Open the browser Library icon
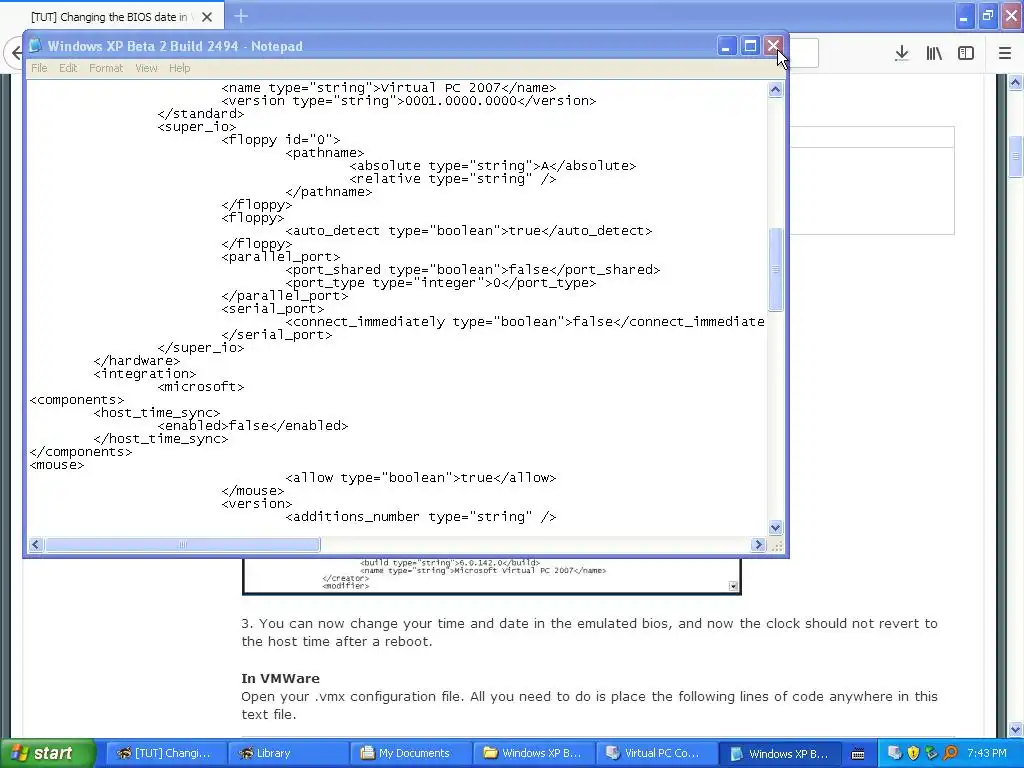Viewport: 1024px width, 768px height. pos(934,54)
